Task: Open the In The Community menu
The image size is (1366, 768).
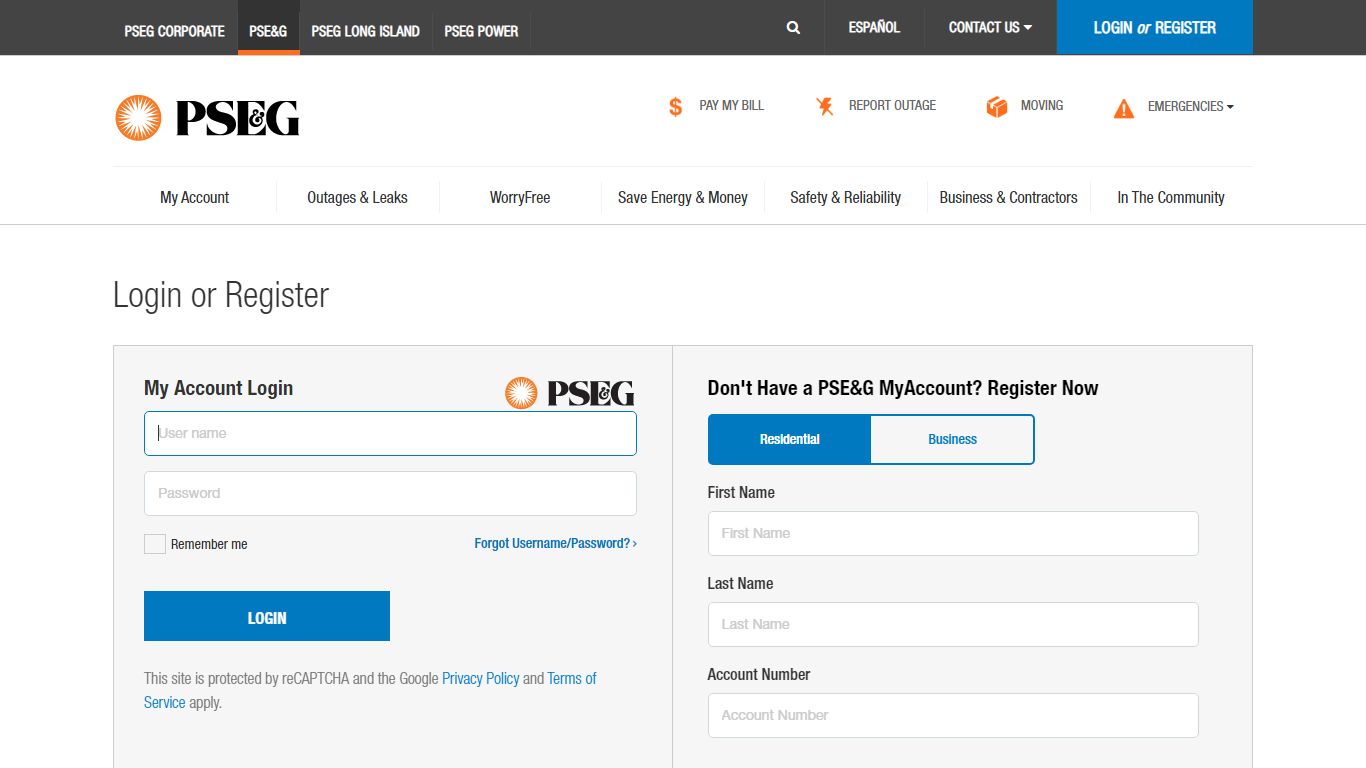Action: pyautogui.click(x=1171, y=197)
